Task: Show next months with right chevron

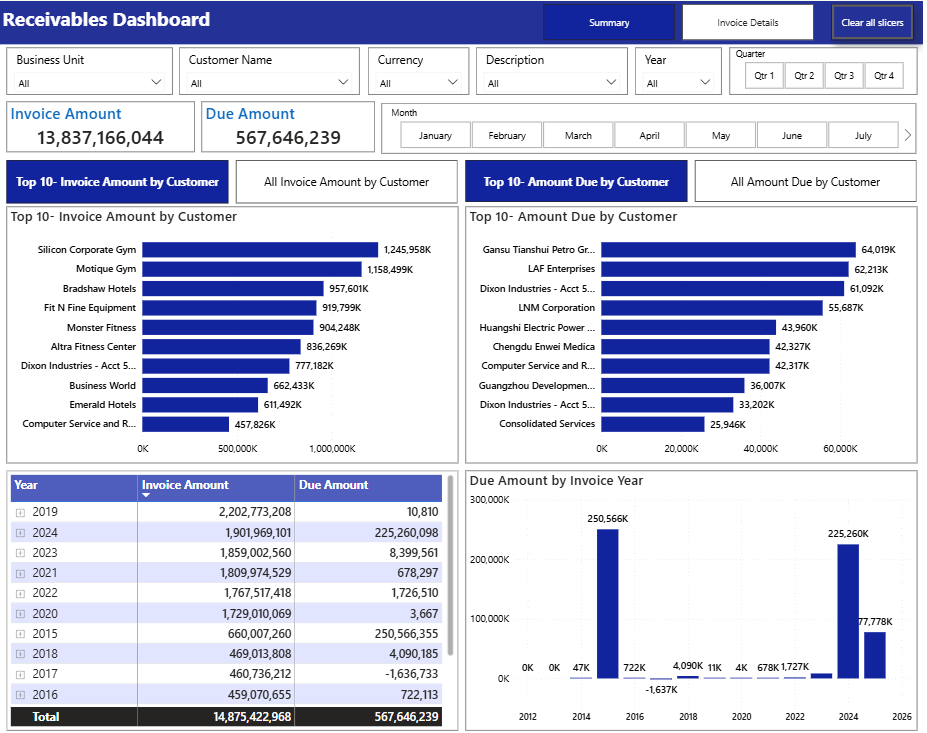Action: [x=907, y=135]
